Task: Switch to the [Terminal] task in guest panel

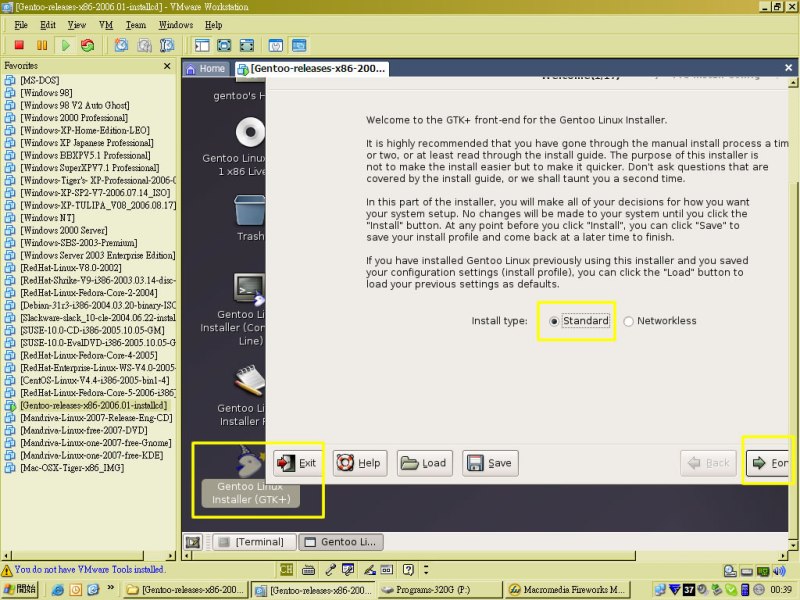Action: pyautogui.click(x=254, y=542)
